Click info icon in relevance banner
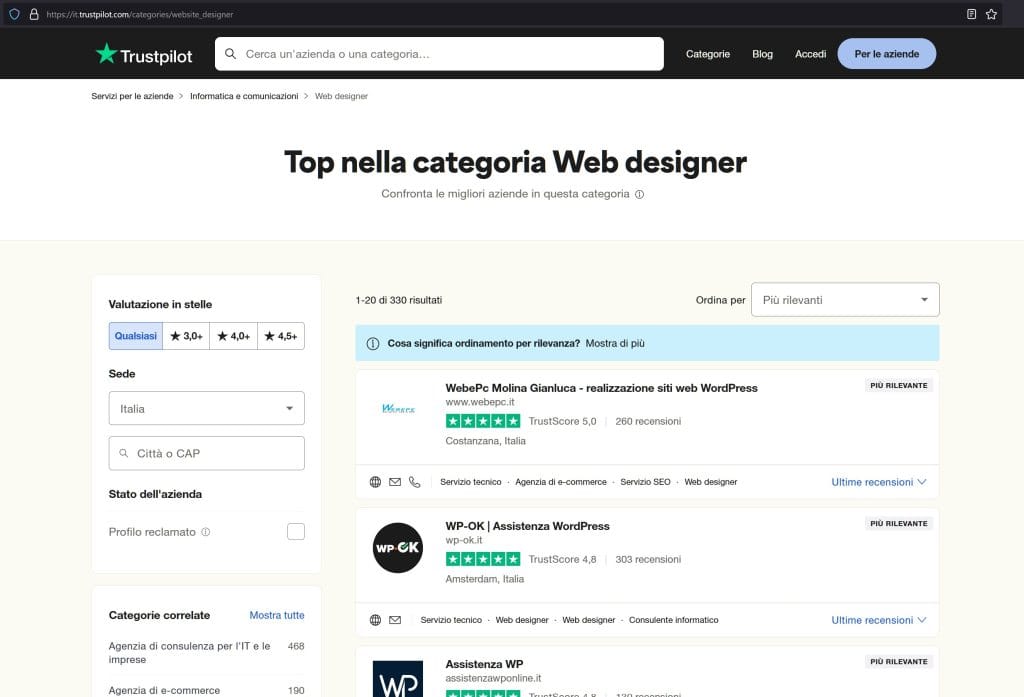The height and width of the screenshot is (697, 1024). (373, 344)
